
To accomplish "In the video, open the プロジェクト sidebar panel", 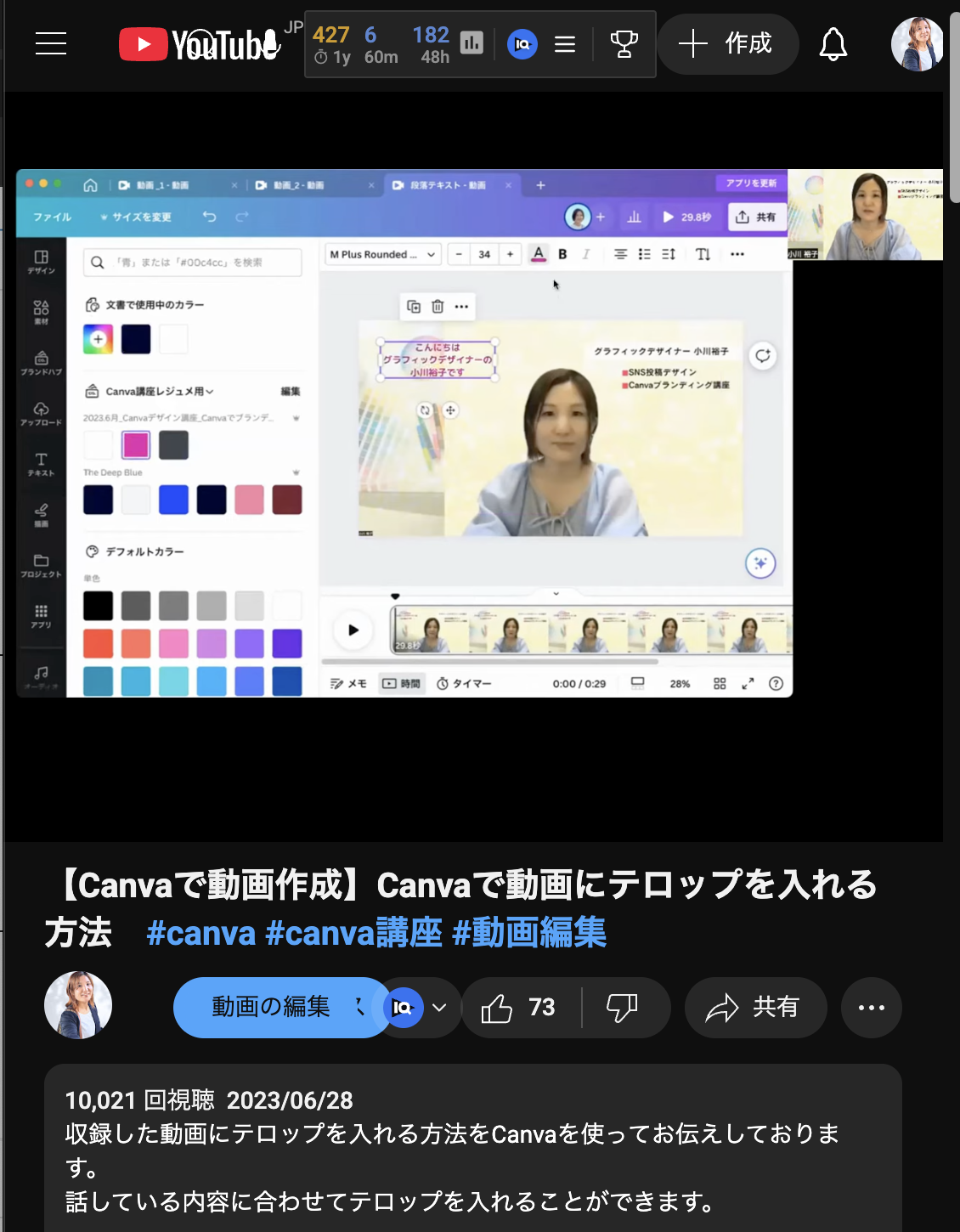I will [41, 566].
